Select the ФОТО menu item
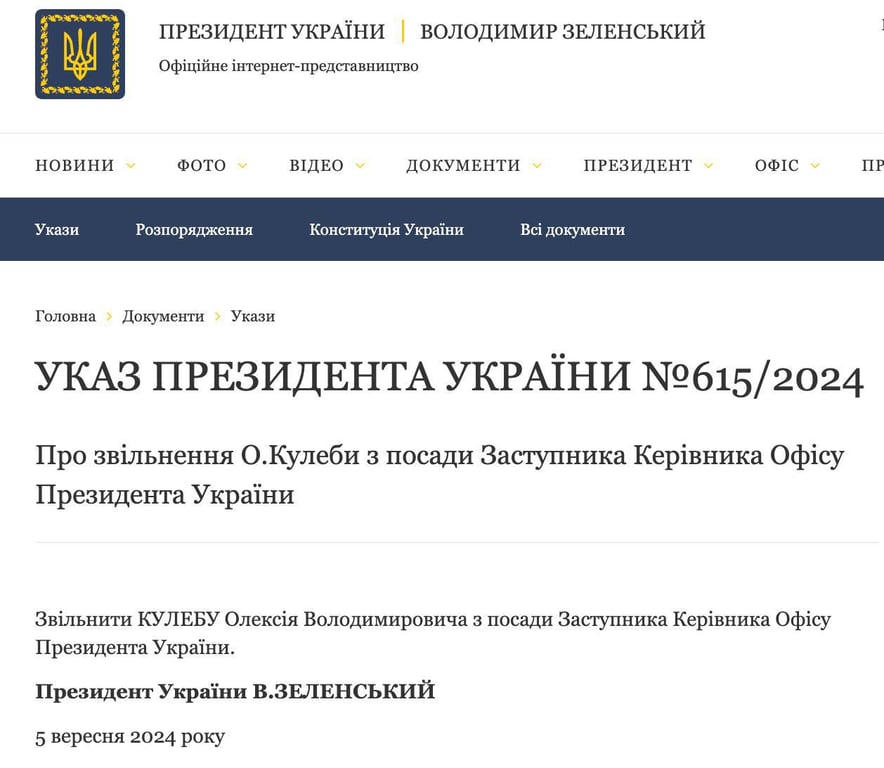Screen dimensions: 884x768 pos(200,166)
